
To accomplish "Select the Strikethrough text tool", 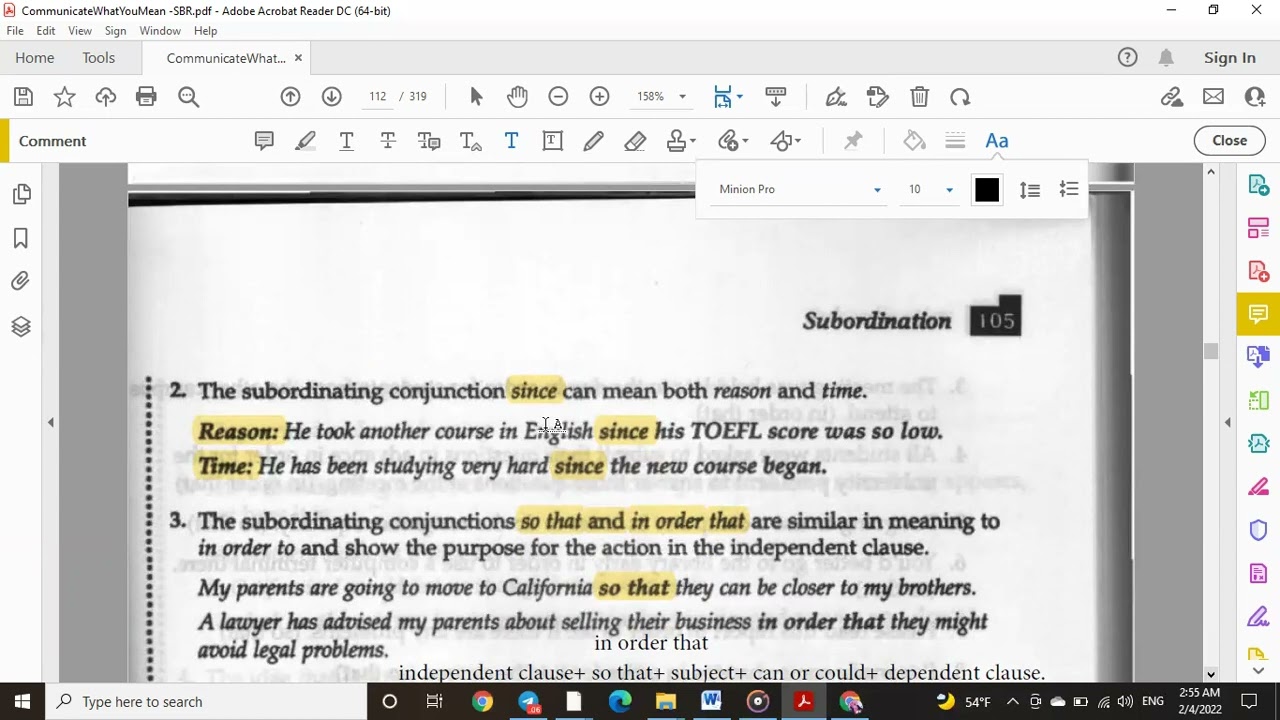I will click(x=388, y=141).
